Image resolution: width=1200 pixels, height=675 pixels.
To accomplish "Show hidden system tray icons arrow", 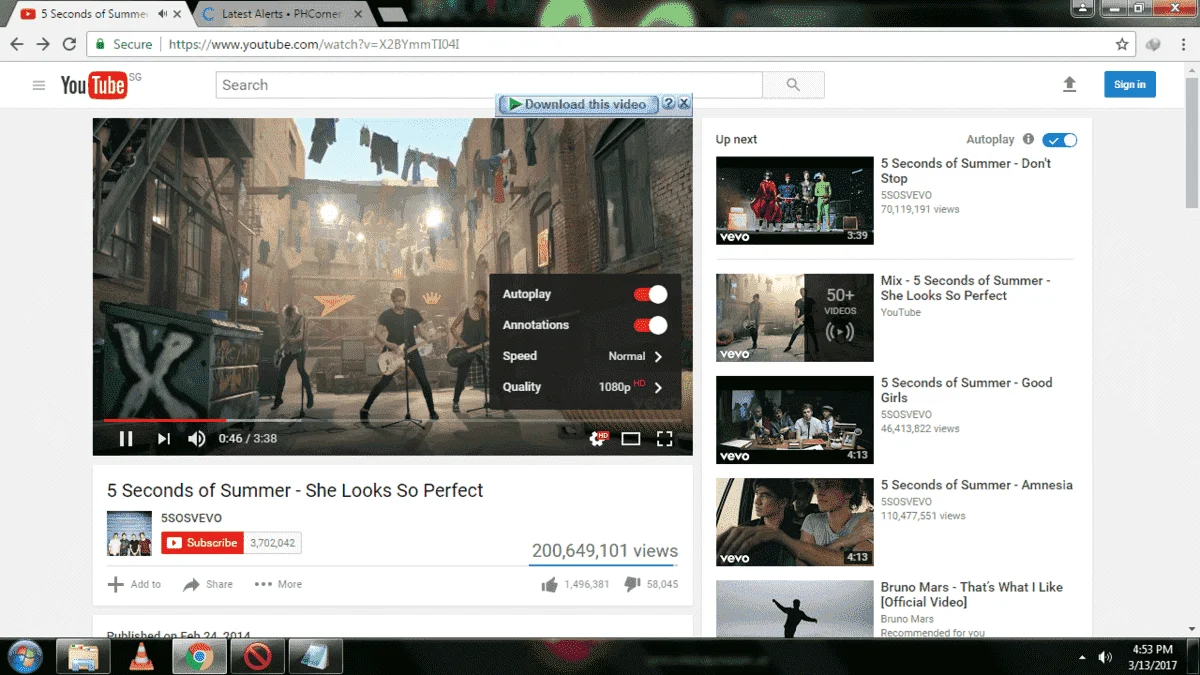I will (x=1083, y=658).
